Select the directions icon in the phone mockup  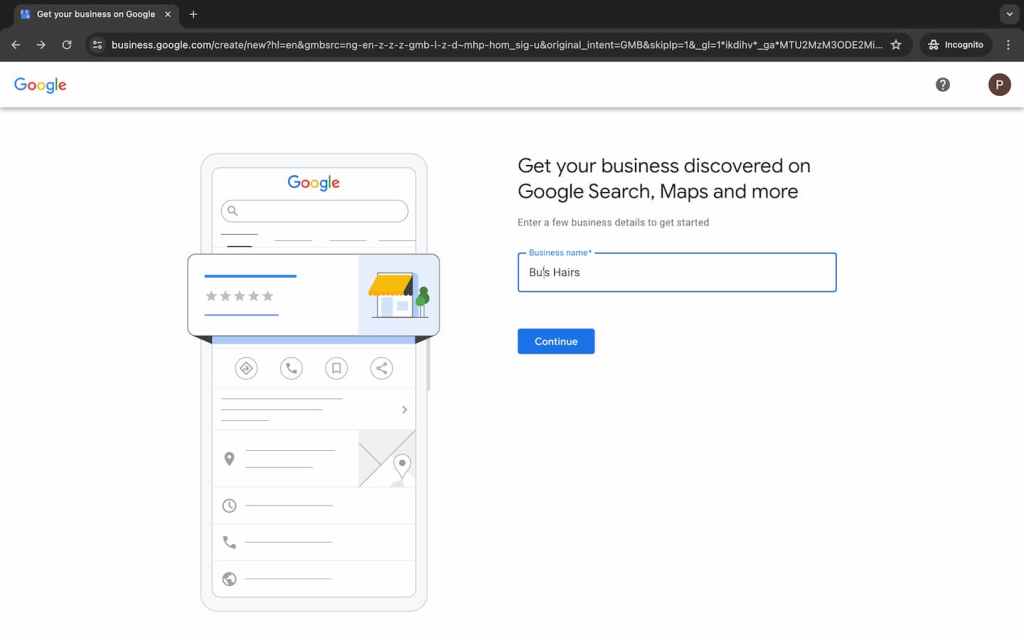point(246,368)
